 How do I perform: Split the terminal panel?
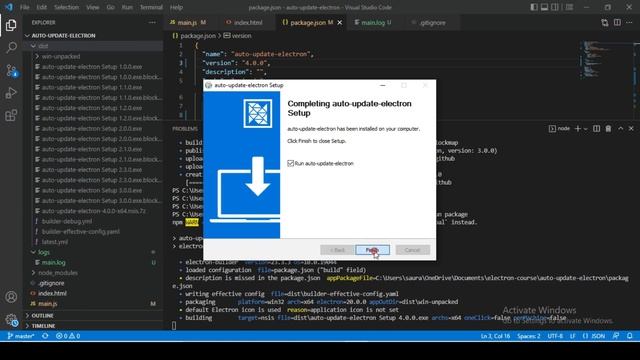pos(596,129)
